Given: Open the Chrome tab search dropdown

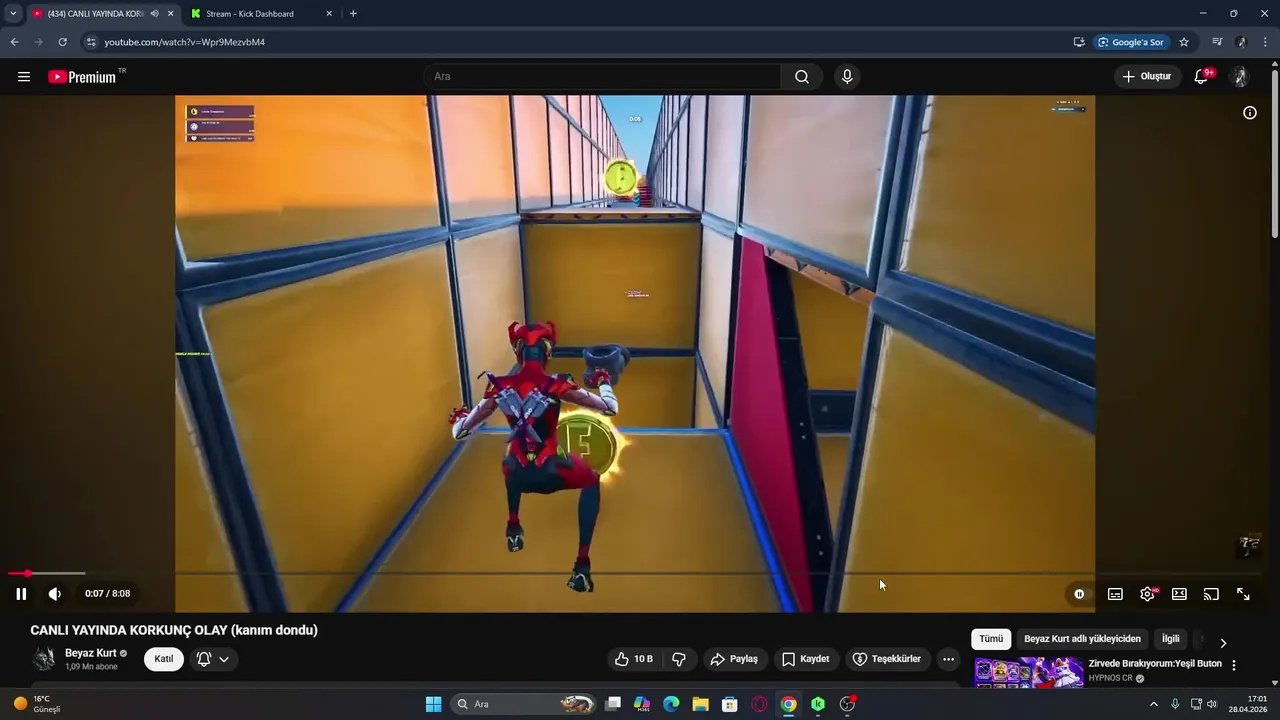Looking at the screenshot, I should point(13,14).
